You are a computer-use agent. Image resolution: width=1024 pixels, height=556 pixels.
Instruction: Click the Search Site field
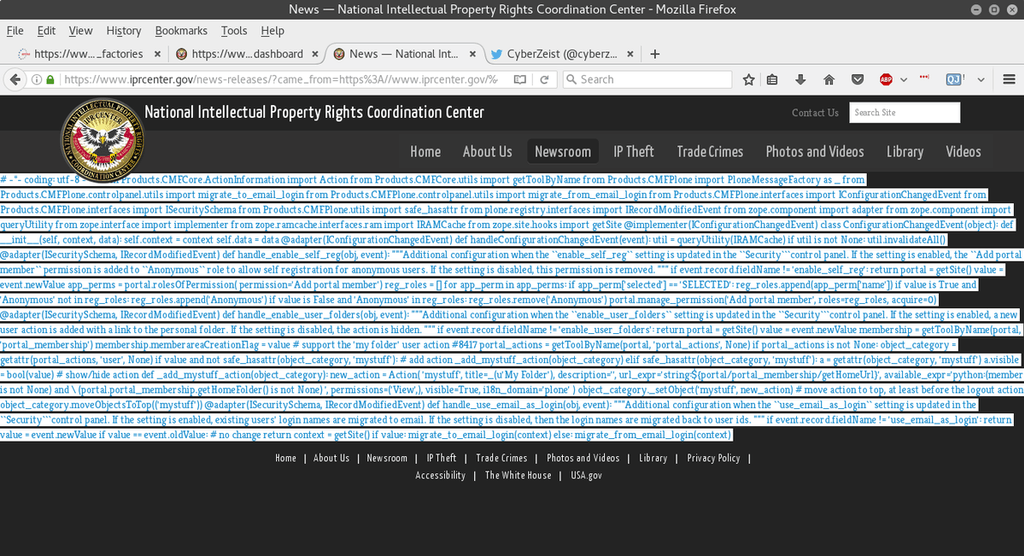click(904, 112)
